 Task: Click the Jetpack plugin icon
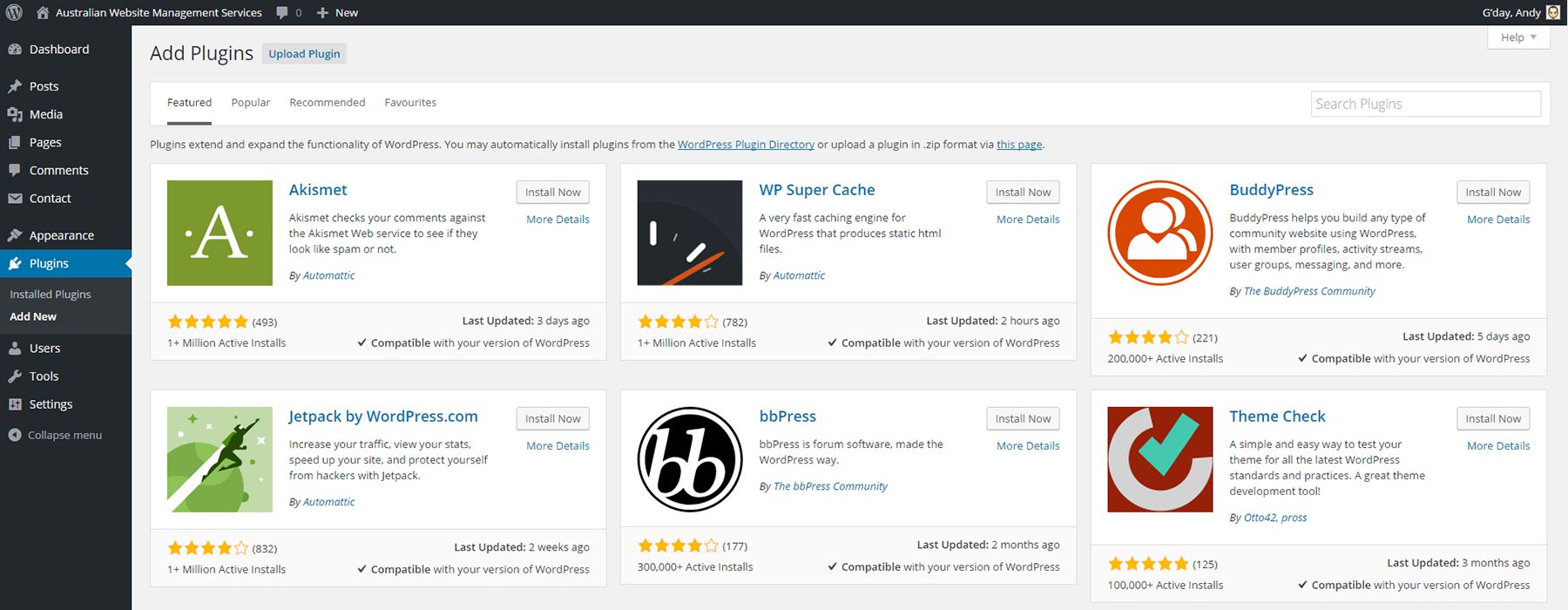[x=220, y=459]
